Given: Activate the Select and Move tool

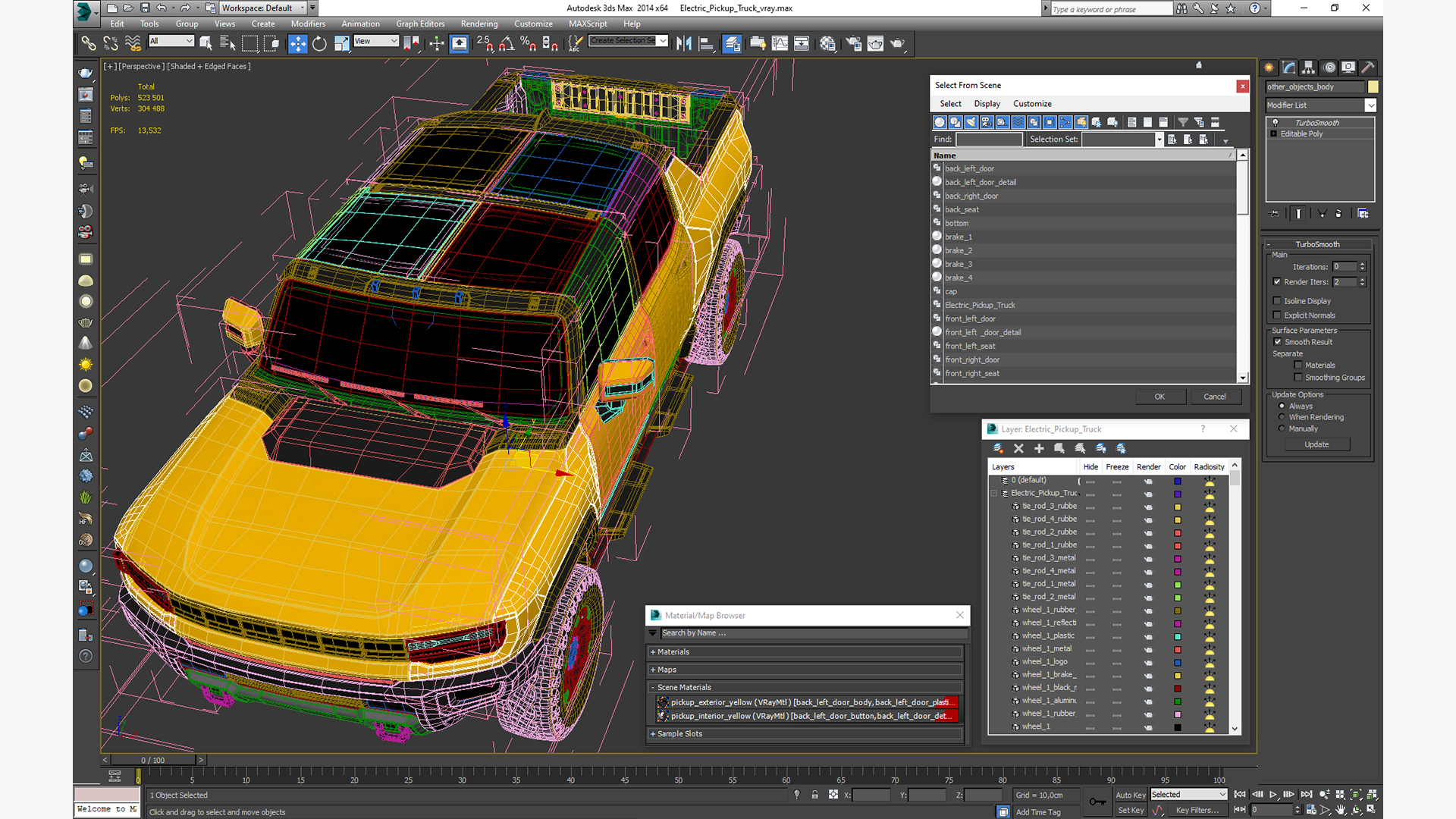Looking at the screenshot, I should point(298,43).
